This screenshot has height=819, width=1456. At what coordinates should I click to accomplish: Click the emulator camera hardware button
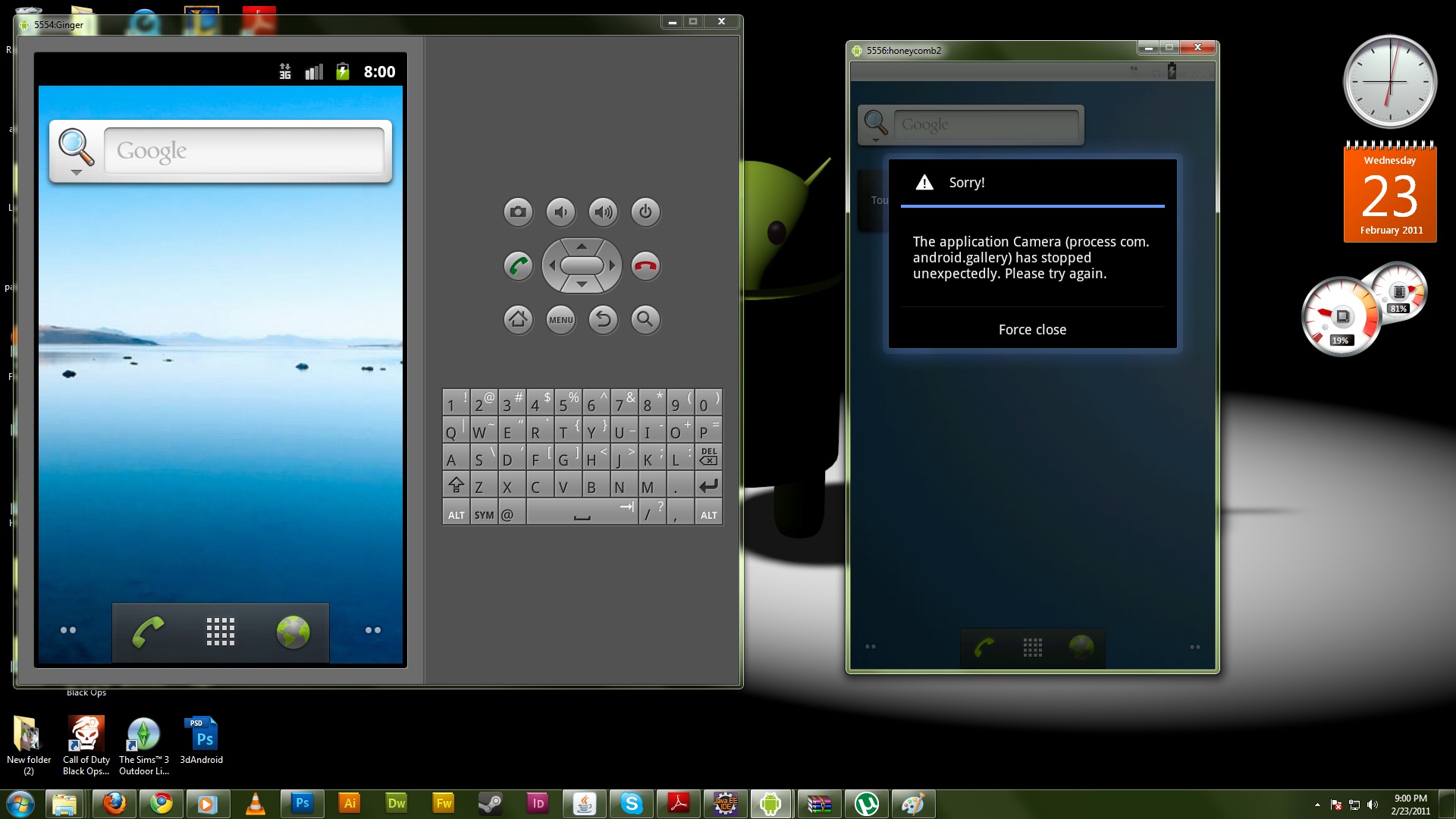[x=518, y=212]
